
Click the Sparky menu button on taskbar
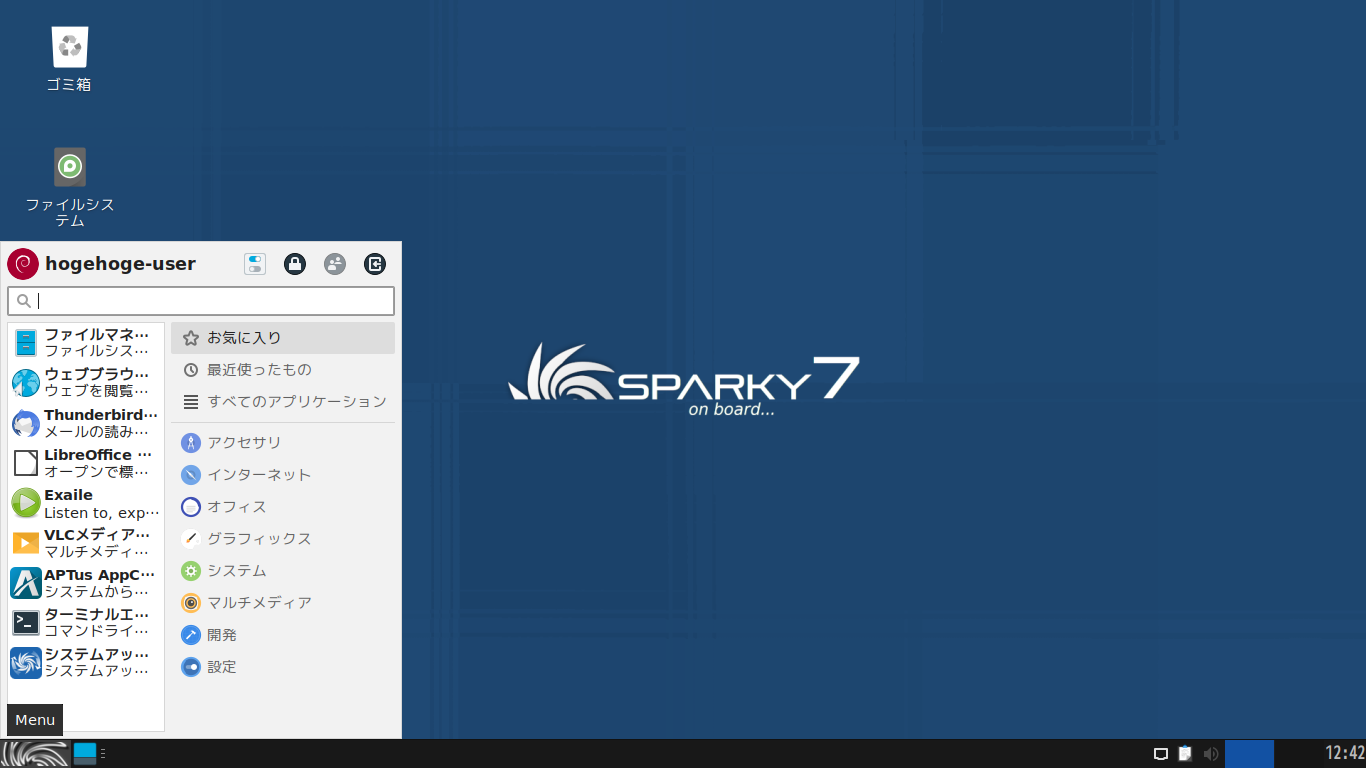point(35,753)
